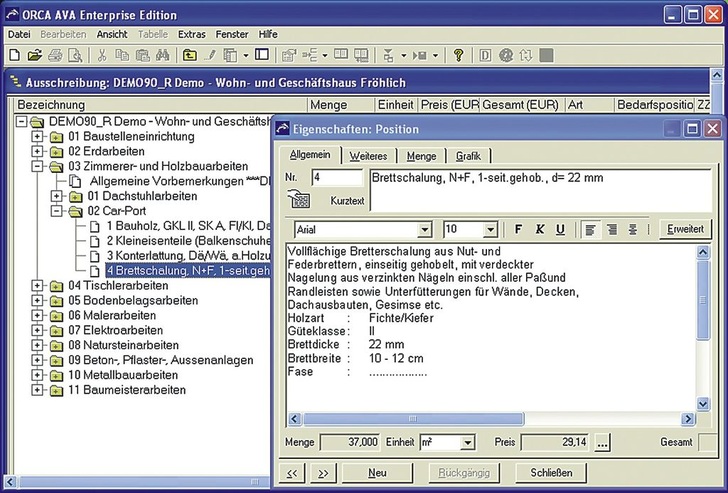Image resolution: width=728 pixels, height=493 pixels.
Task: Open the Hilfe menu
Action: pyautogui.click(x=268, y=34)
